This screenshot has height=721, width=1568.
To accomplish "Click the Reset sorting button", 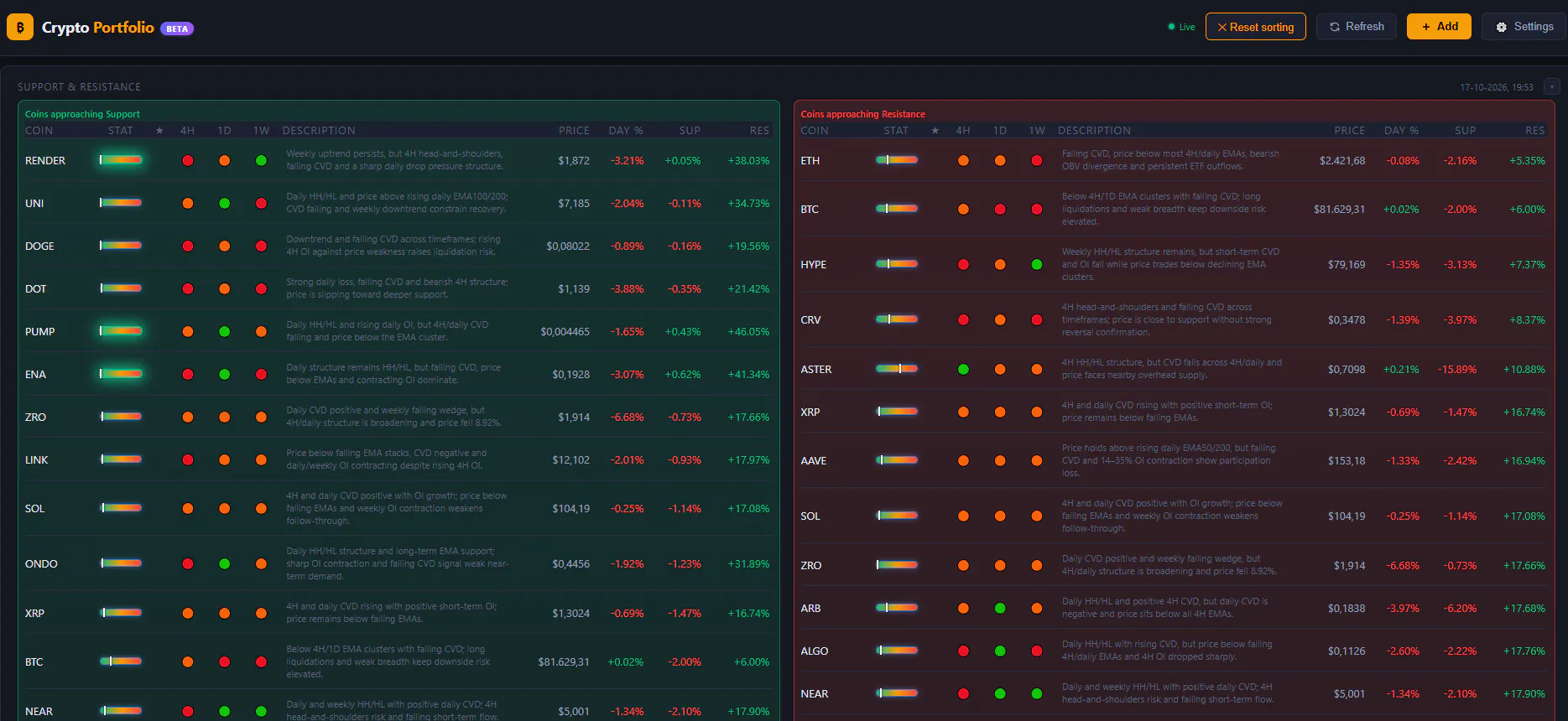I will (1256, 27).
